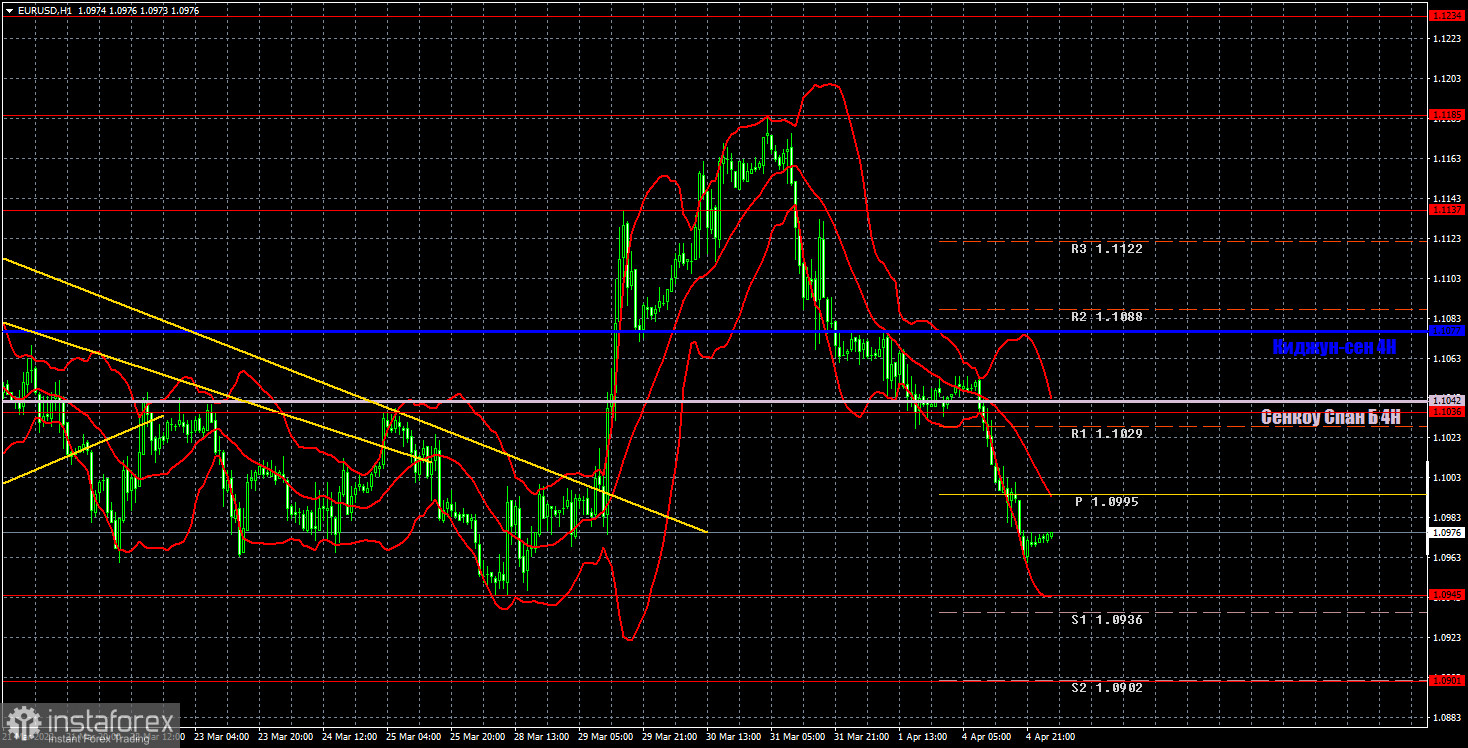Click the red 1.0945 price tag
The image size is (1468, 748).
(1448, 595)
